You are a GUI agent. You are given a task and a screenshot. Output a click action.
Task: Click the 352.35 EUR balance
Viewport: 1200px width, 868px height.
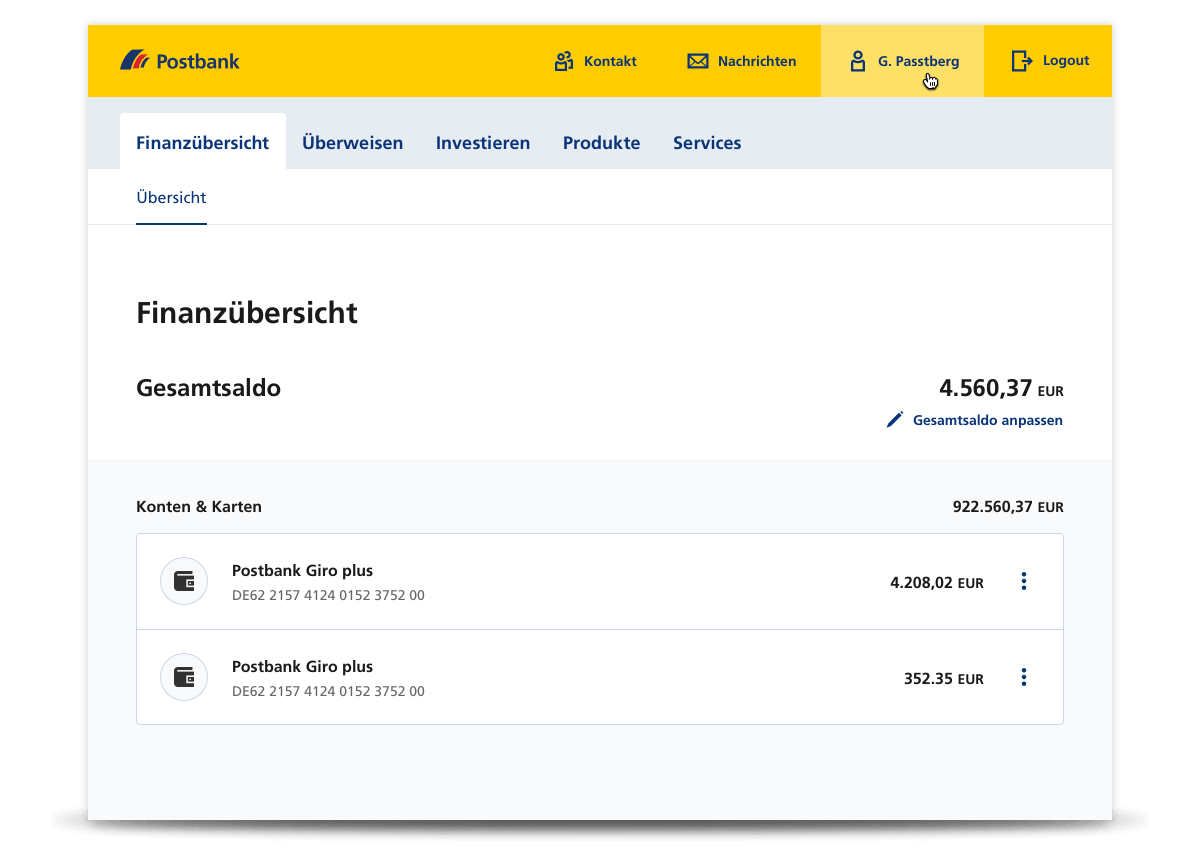coord(944,678)
